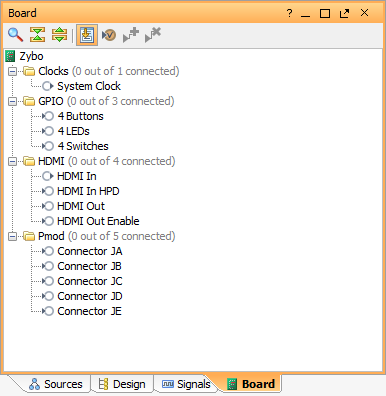Viewport: 386px width, 396px height.
Task: Collapse the GPIO folder
Action: (12, 101)
